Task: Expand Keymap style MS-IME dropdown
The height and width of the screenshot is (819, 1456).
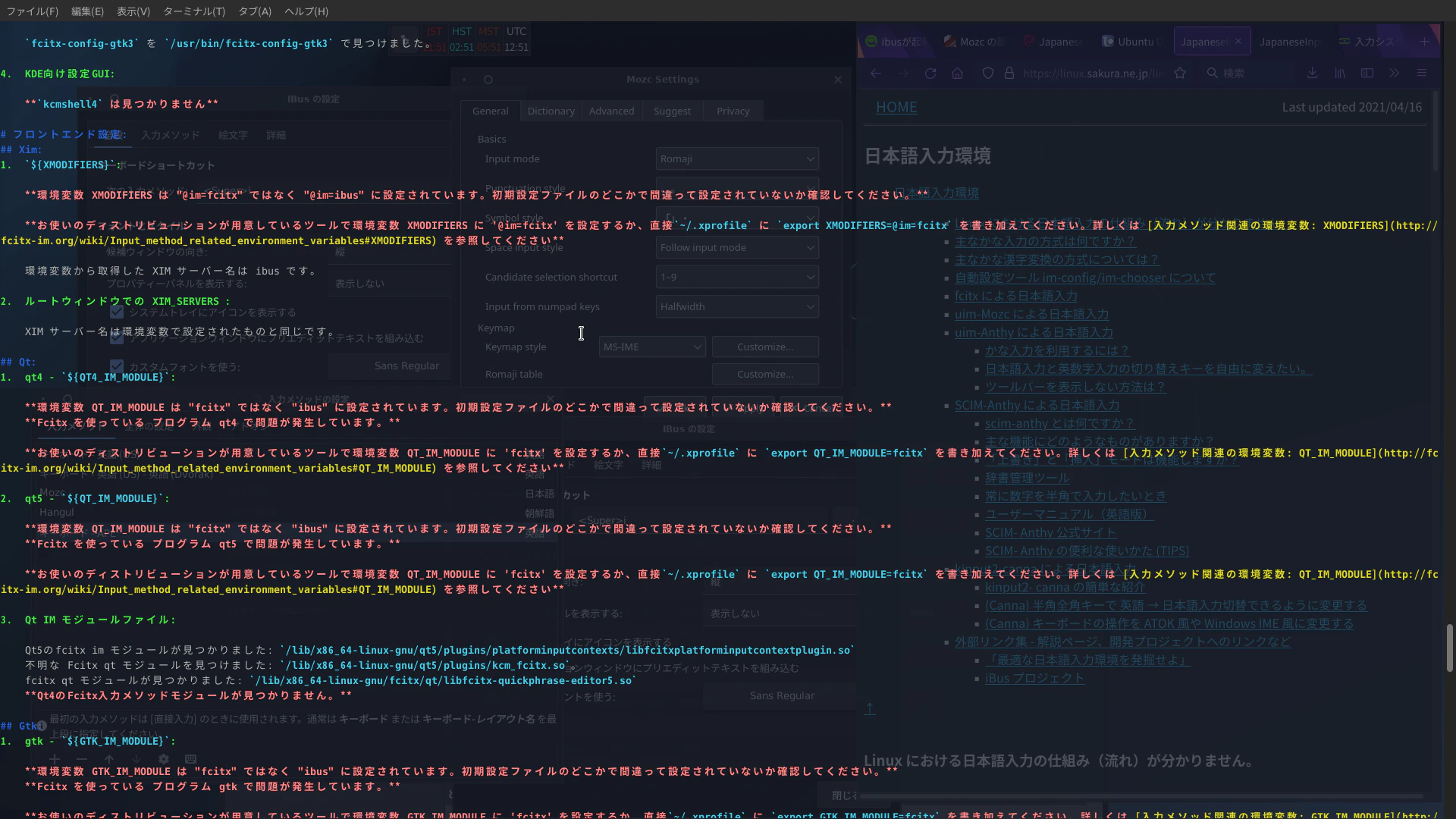Action: point(652,347)
